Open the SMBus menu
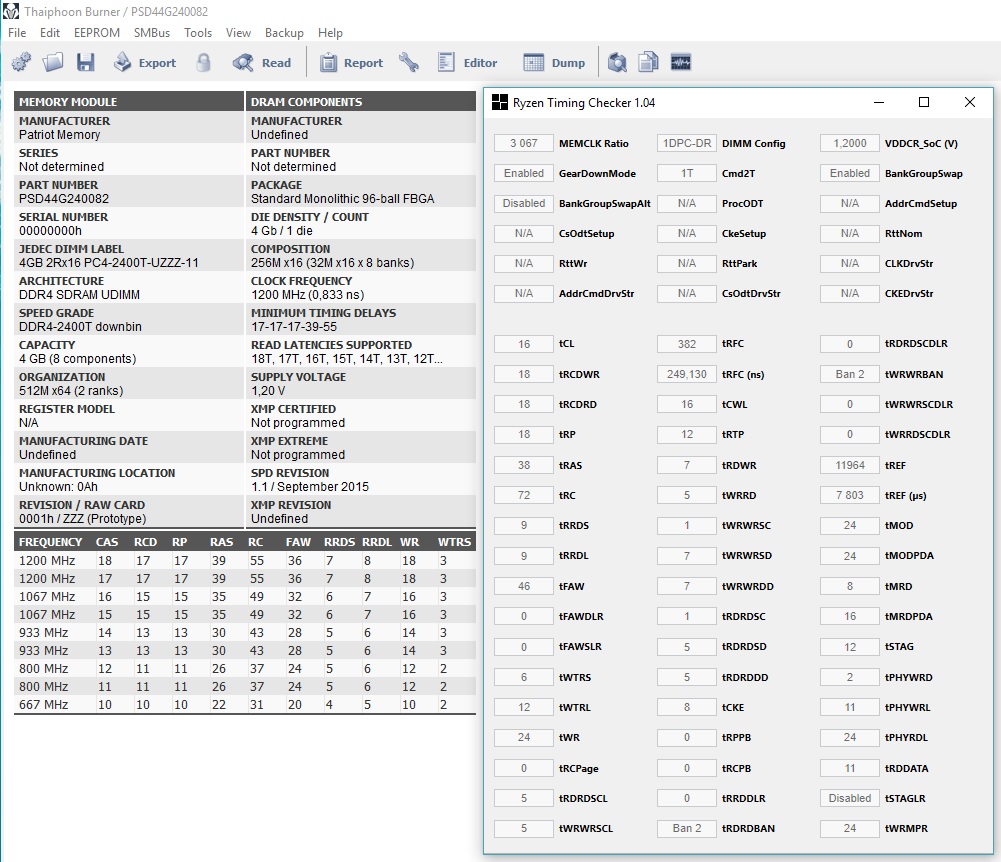Screen dimensions: 1001x862 [152, 33]
